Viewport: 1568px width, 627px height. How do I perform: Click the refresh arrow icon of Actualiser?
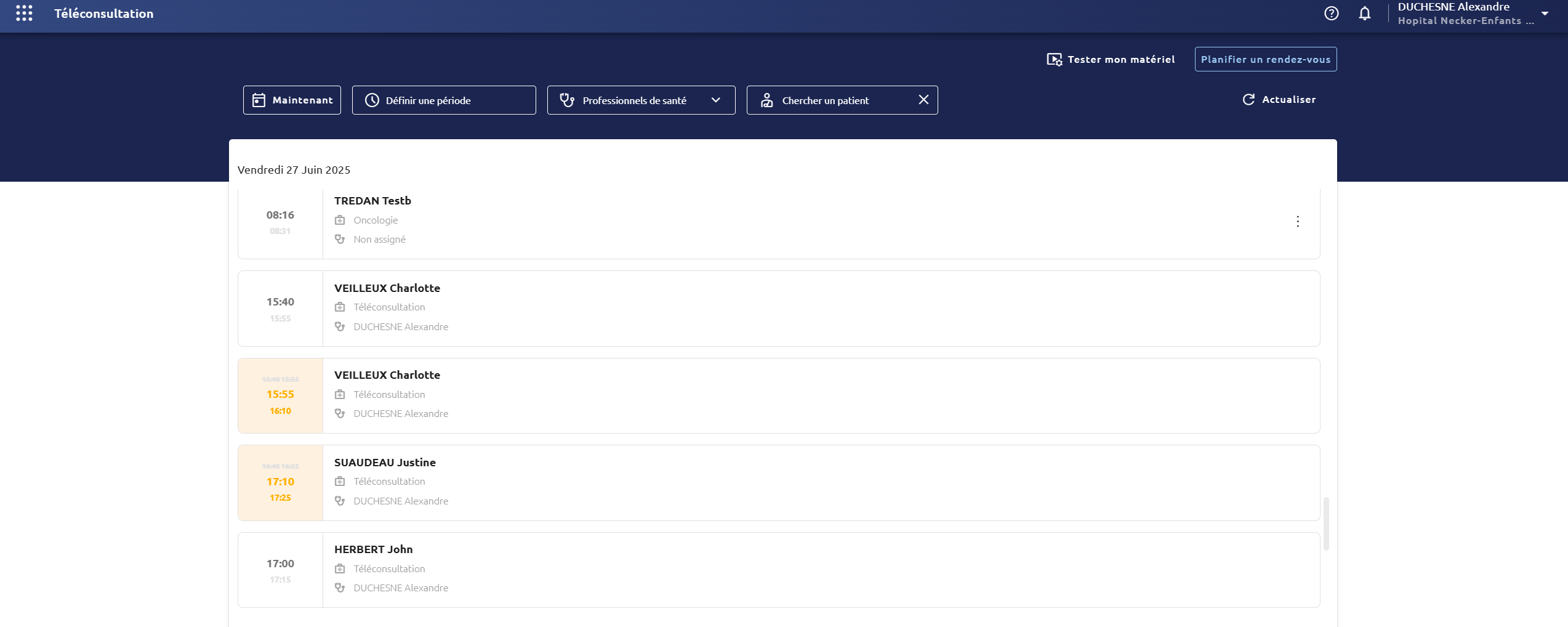1248,99
